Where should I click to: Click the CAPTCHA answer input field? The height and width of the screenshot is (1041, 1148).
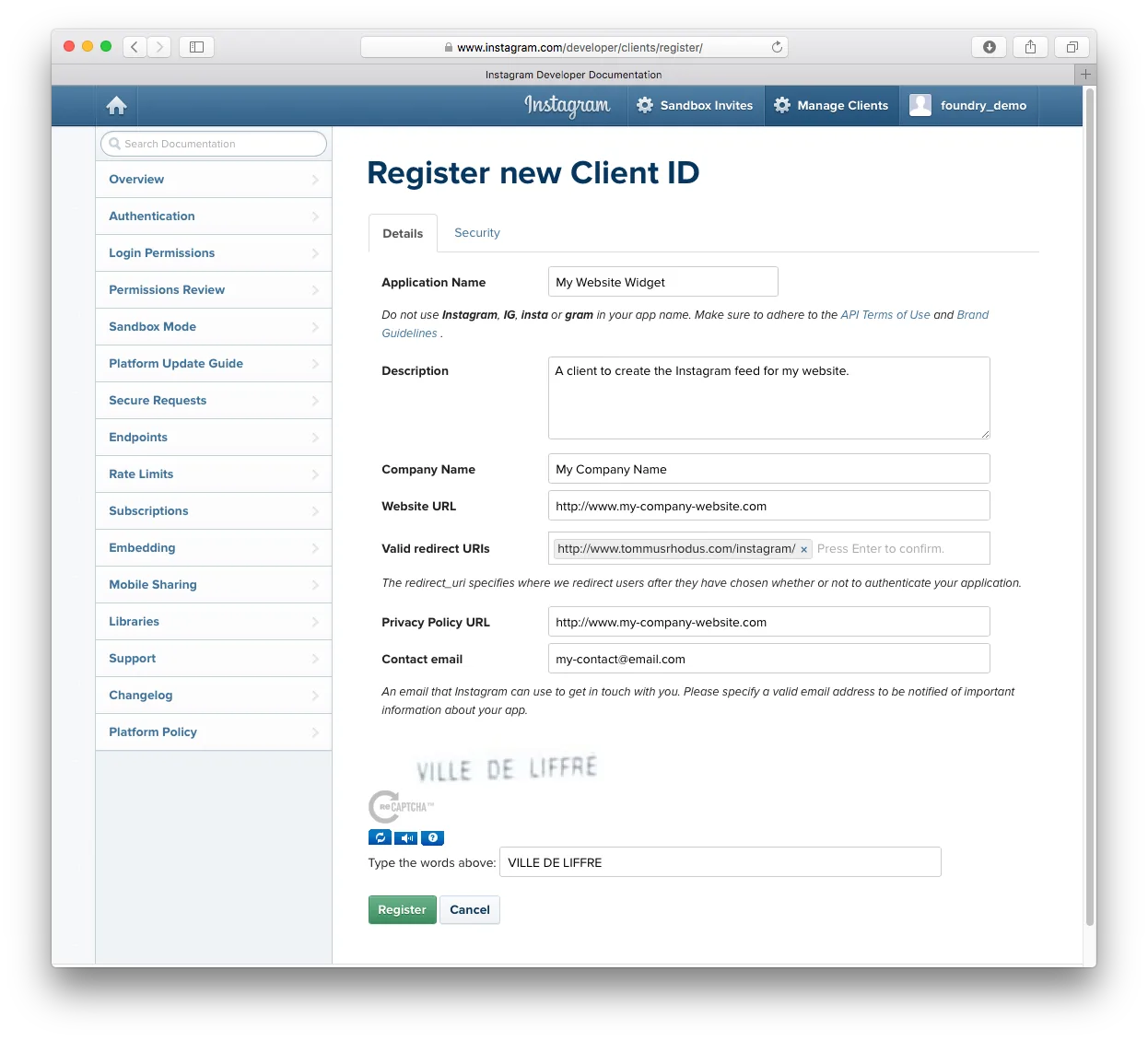[x=720, y=862]
